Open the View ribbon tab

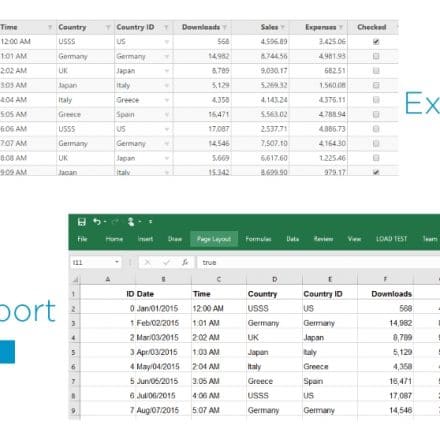click(354, 239)
